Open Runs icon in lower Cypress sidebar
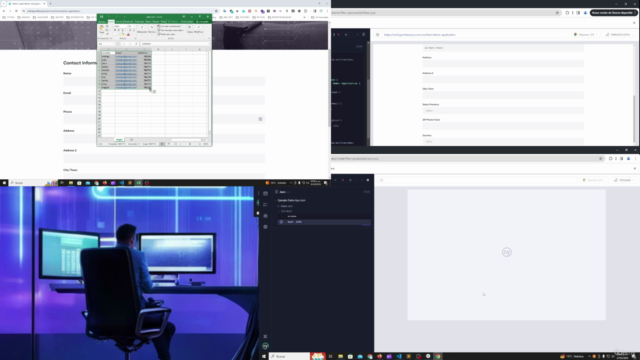 point(265,204)
